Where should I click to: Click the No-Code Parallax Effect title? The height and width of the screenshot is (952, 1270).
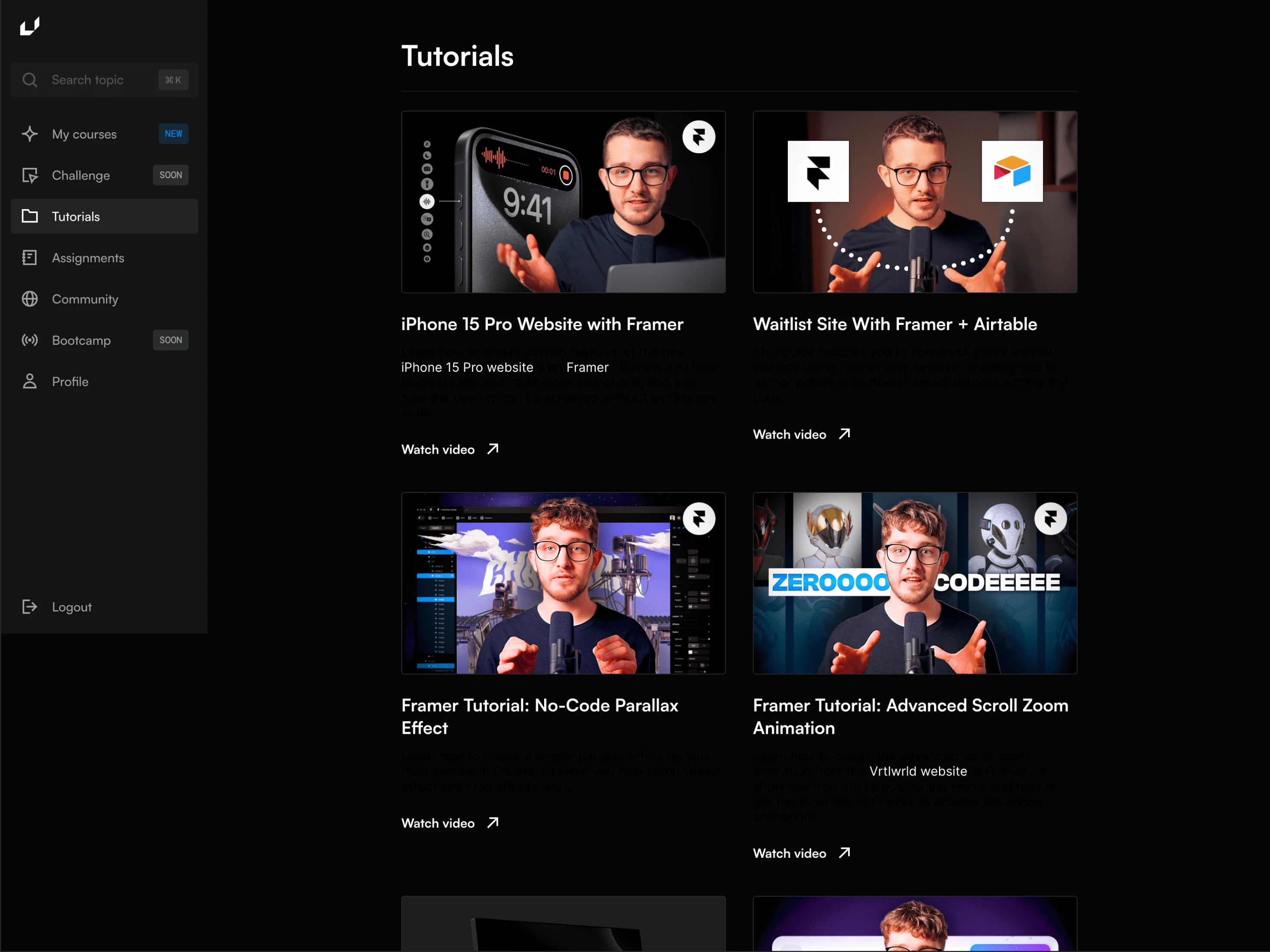click(x=540, y=717)
